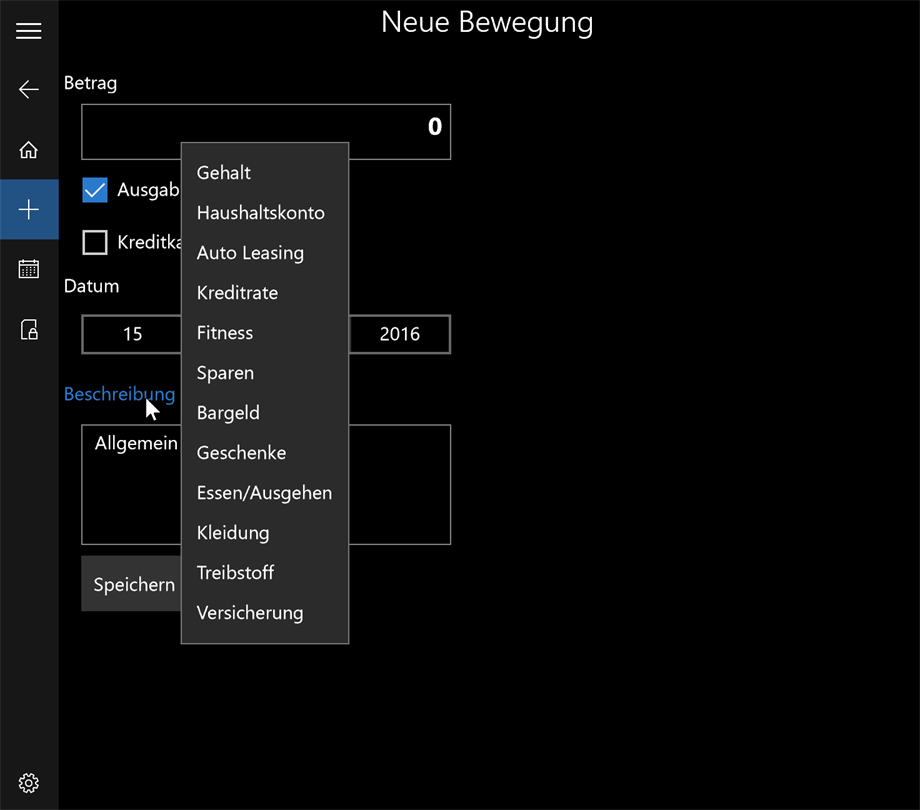Go back with the arrow icon
Viewport: 920px width, 810px height.
pyautogui.click(x=29, y=89)
